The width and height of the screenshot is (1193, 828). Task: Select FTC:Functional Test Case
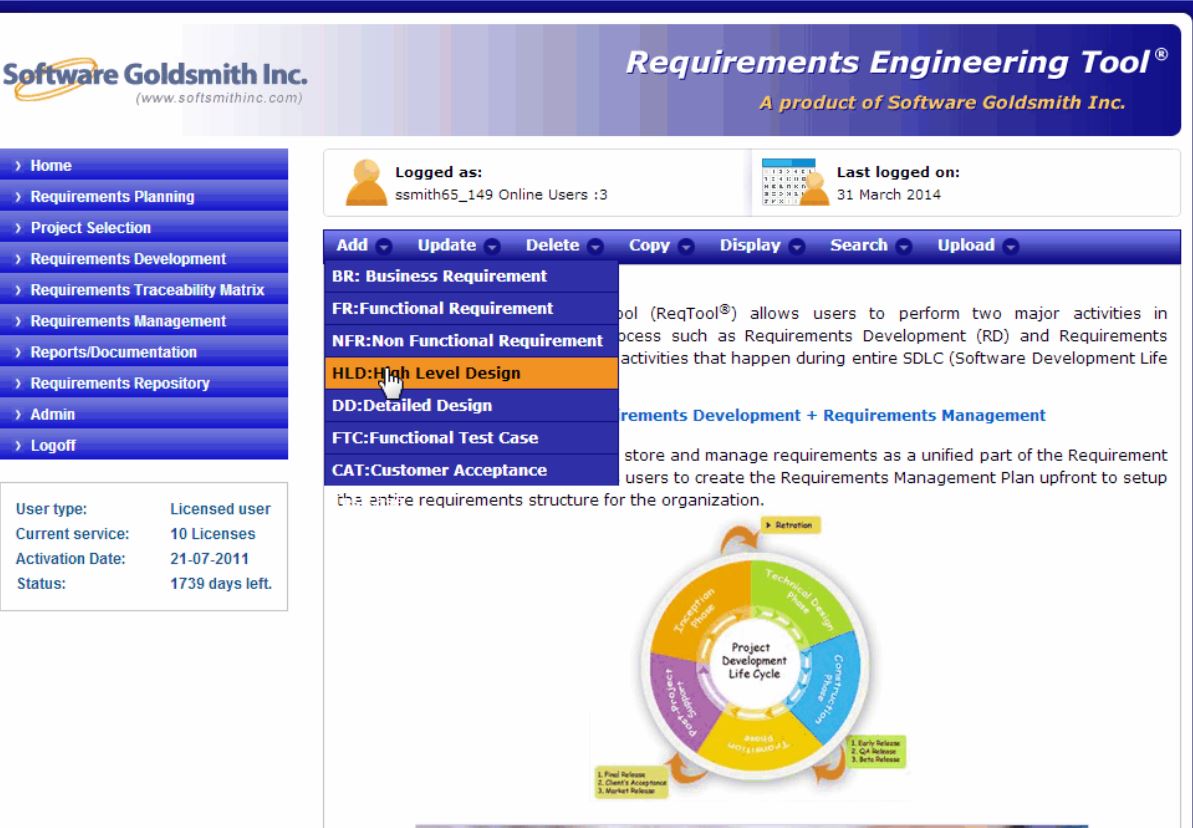(x=471, y=438)
